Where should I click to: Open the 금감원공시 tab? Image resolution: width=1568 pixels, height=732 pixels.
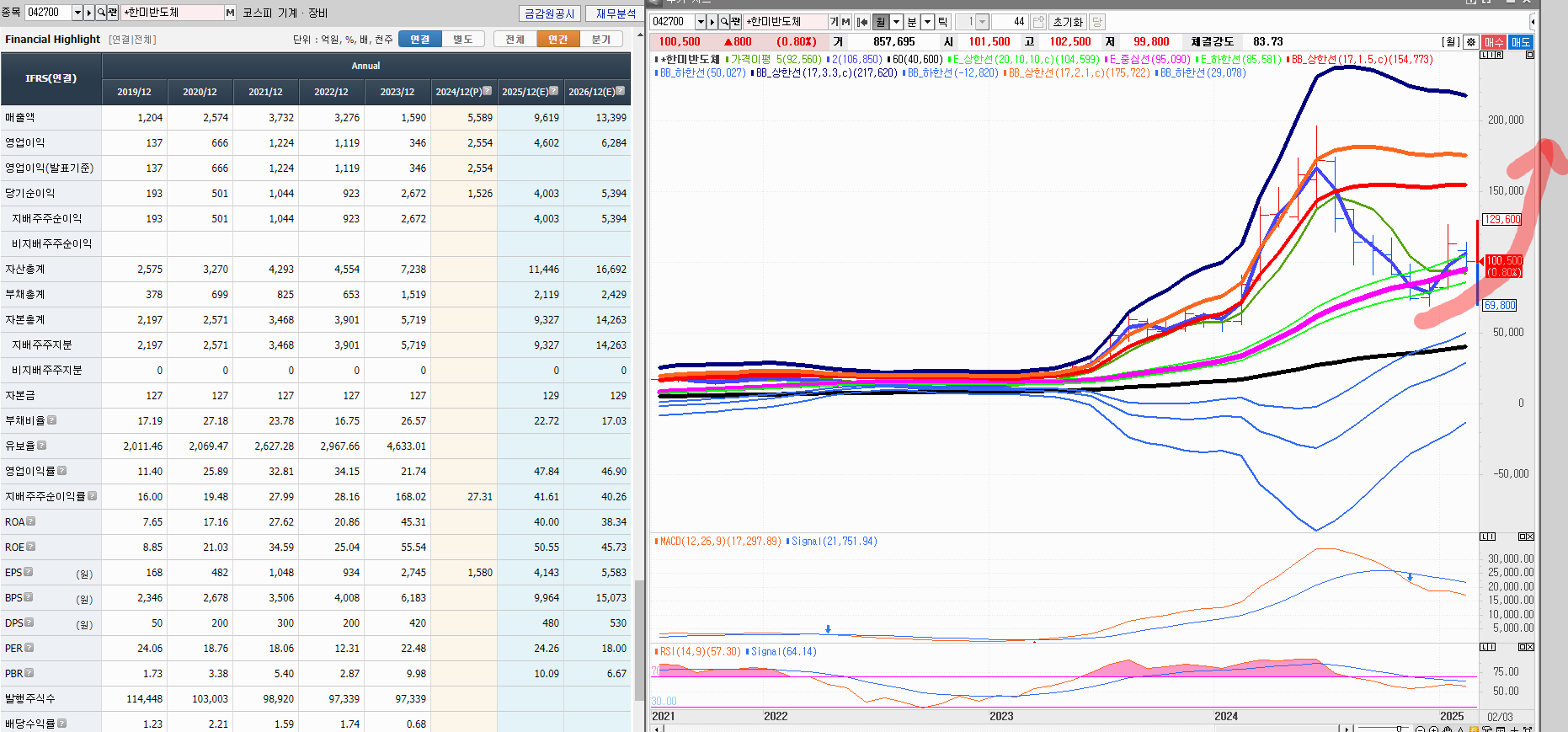pos(549,13)
